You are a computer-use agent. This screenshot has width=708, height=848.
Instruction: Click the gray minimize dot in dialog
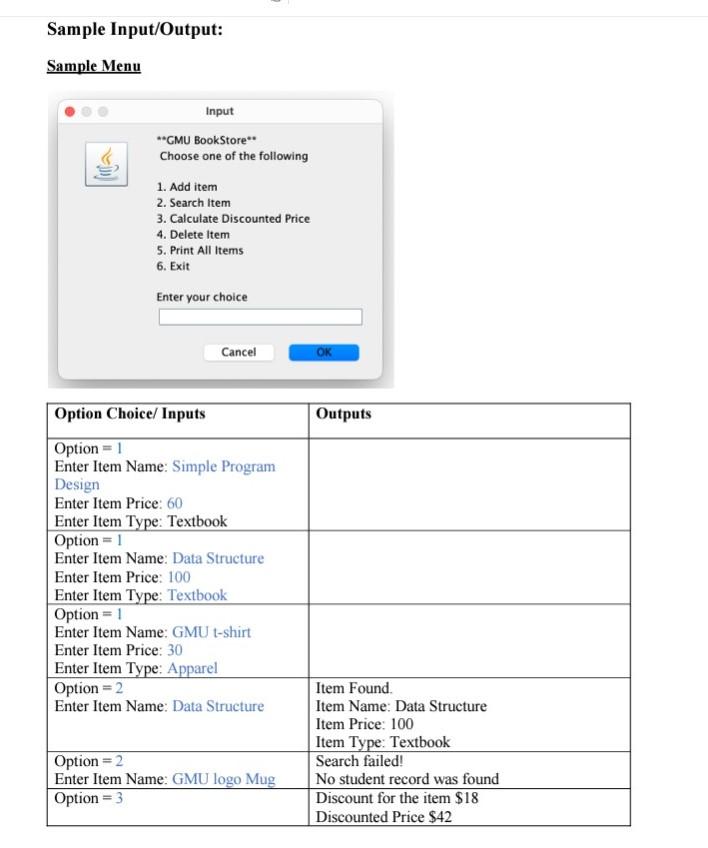click(87, 111)
